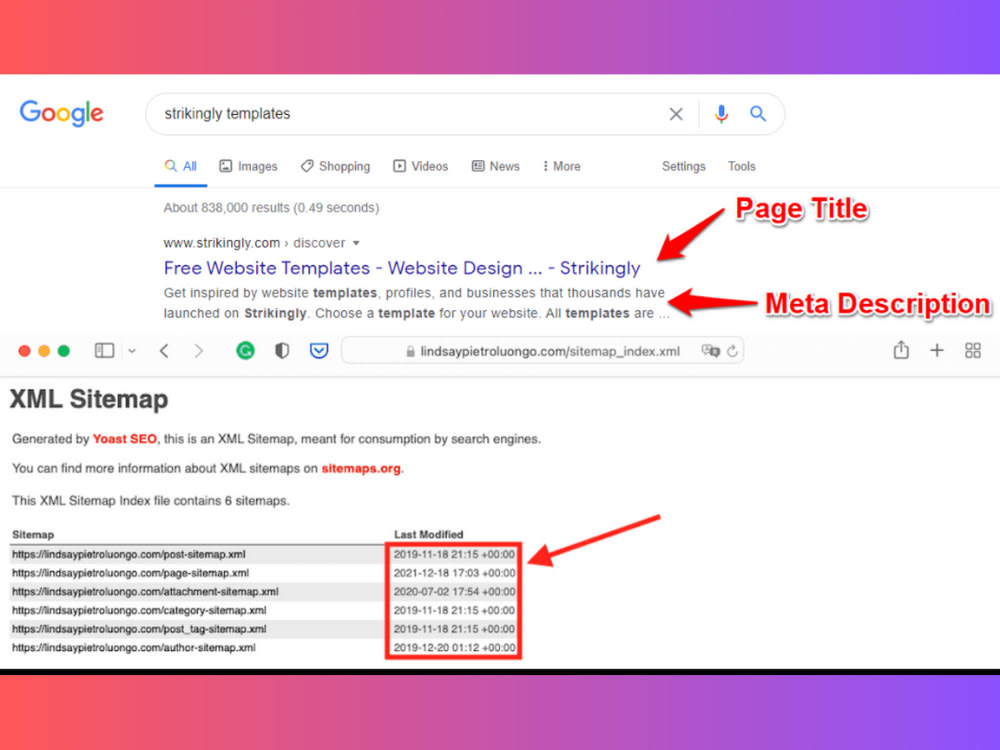Show tab overview grid icon
Viewport: 1000px width, 750px height.
[x=973, y=350]
